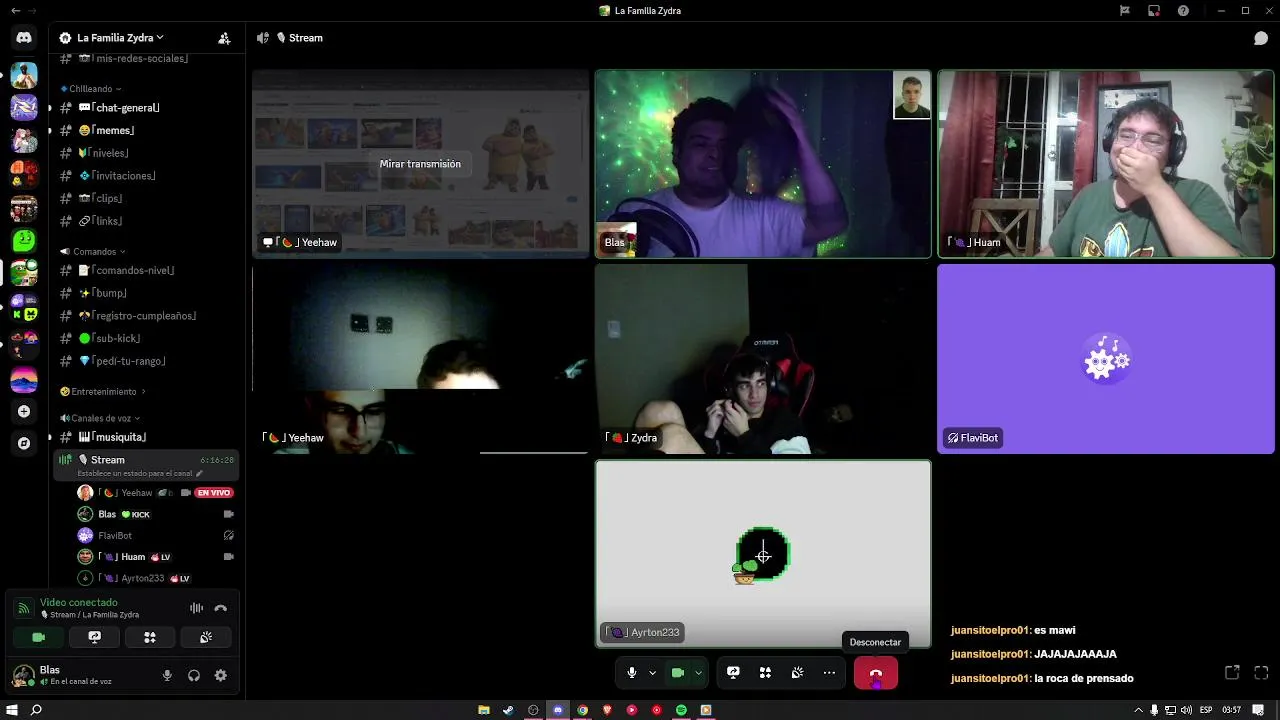Image resolution: width=1280 pixels, height=720 pixels.
Task: Open more options ellipsis in call bar
Action: 829,673
